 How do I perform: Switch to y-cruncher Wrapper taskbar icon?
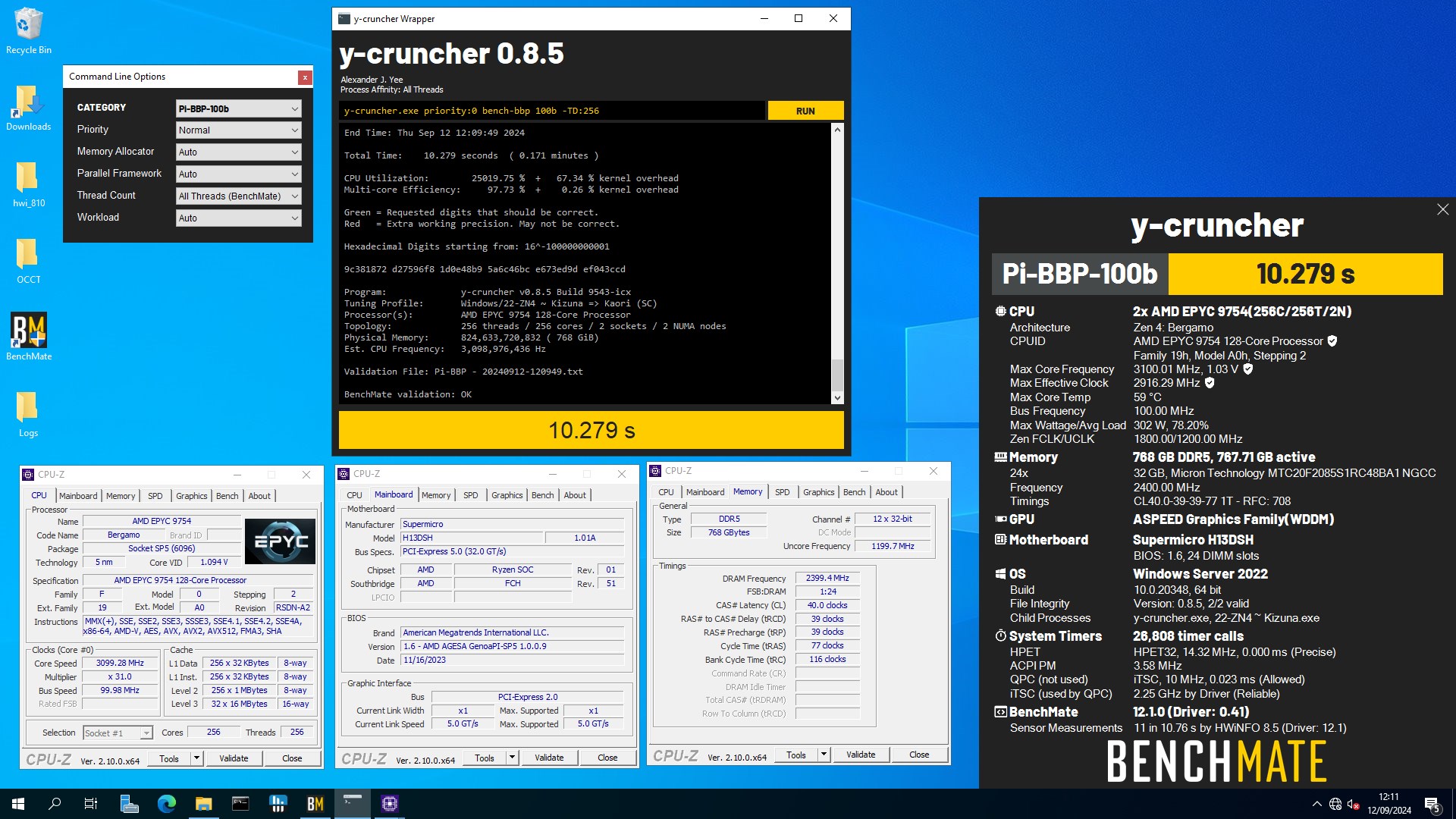pyautogui.click(x=352, y=804)
